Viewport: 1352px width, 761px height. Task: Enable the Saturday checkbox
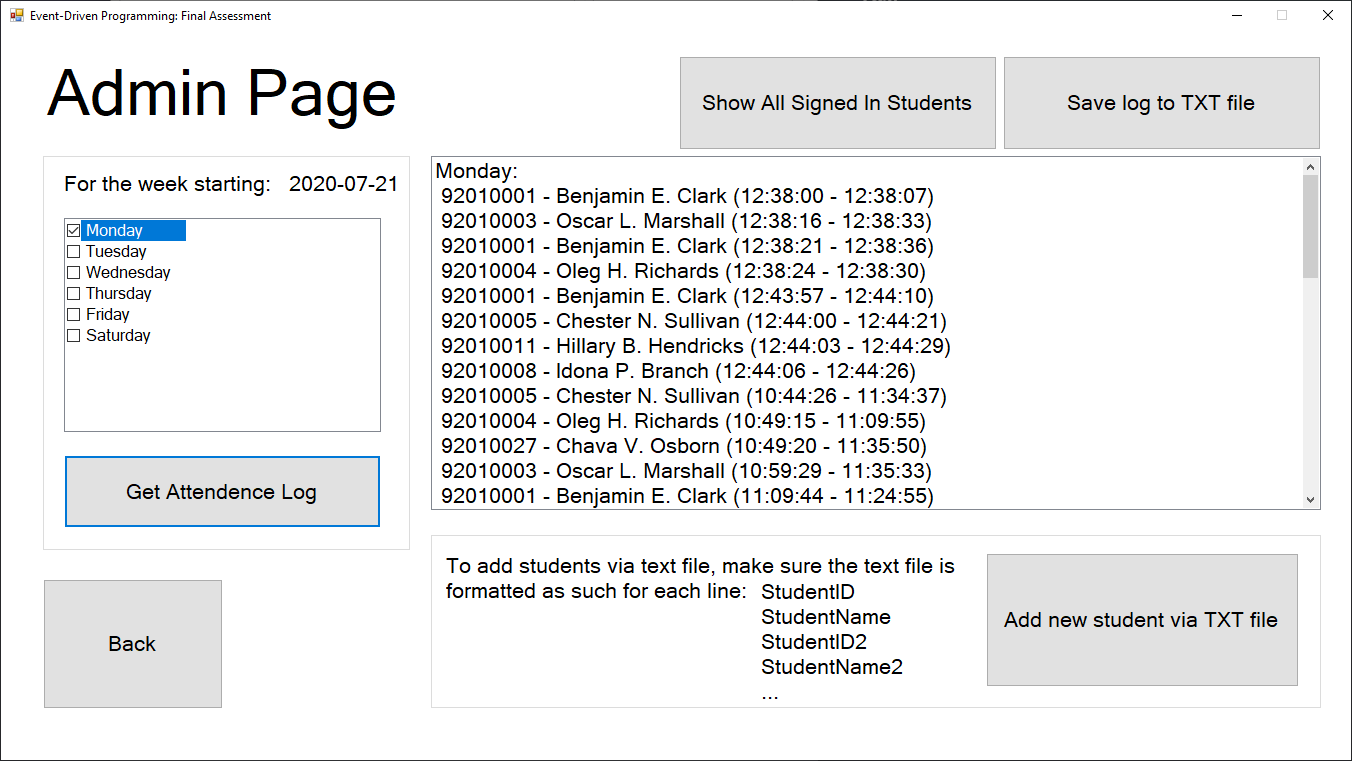click(x=73, y=335)
